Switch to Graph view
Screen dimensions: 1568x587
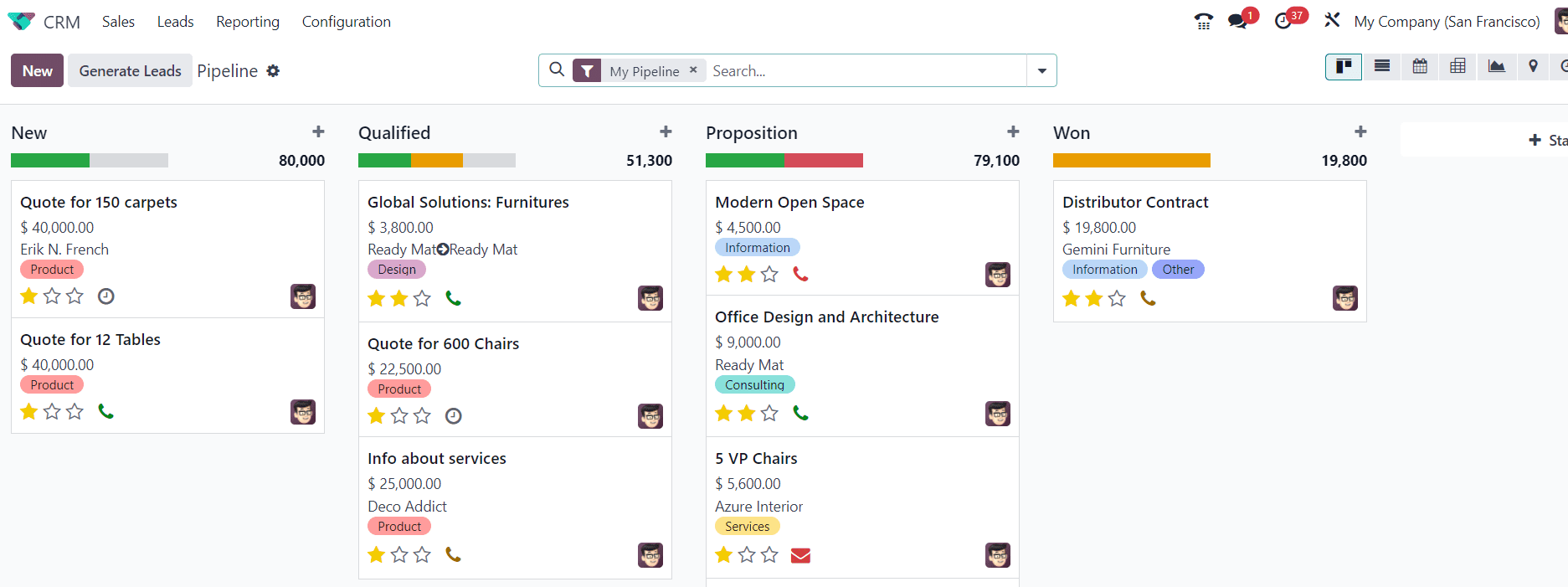coord(1496,67)
